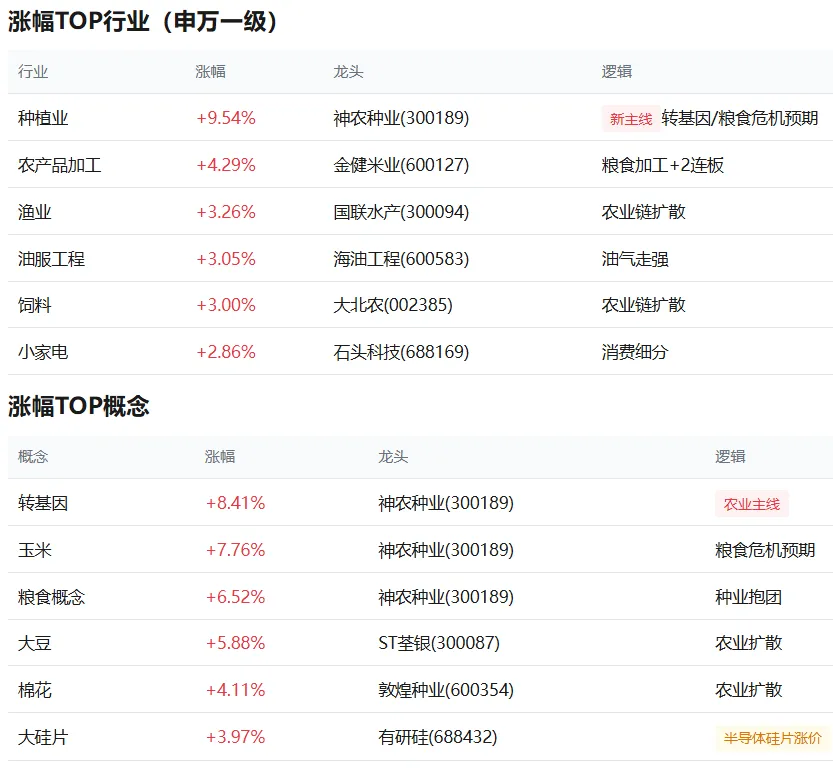The width and height of the screenshot is (833, 768).
Task: Click 农业链扩散 in the 渔业 row
Action: [x=643, y=212]
